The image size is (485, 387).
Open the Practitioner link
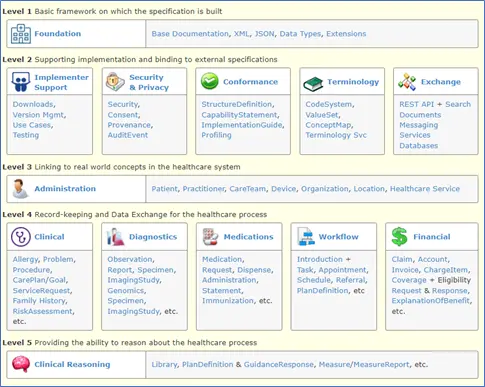click(203, 189)
